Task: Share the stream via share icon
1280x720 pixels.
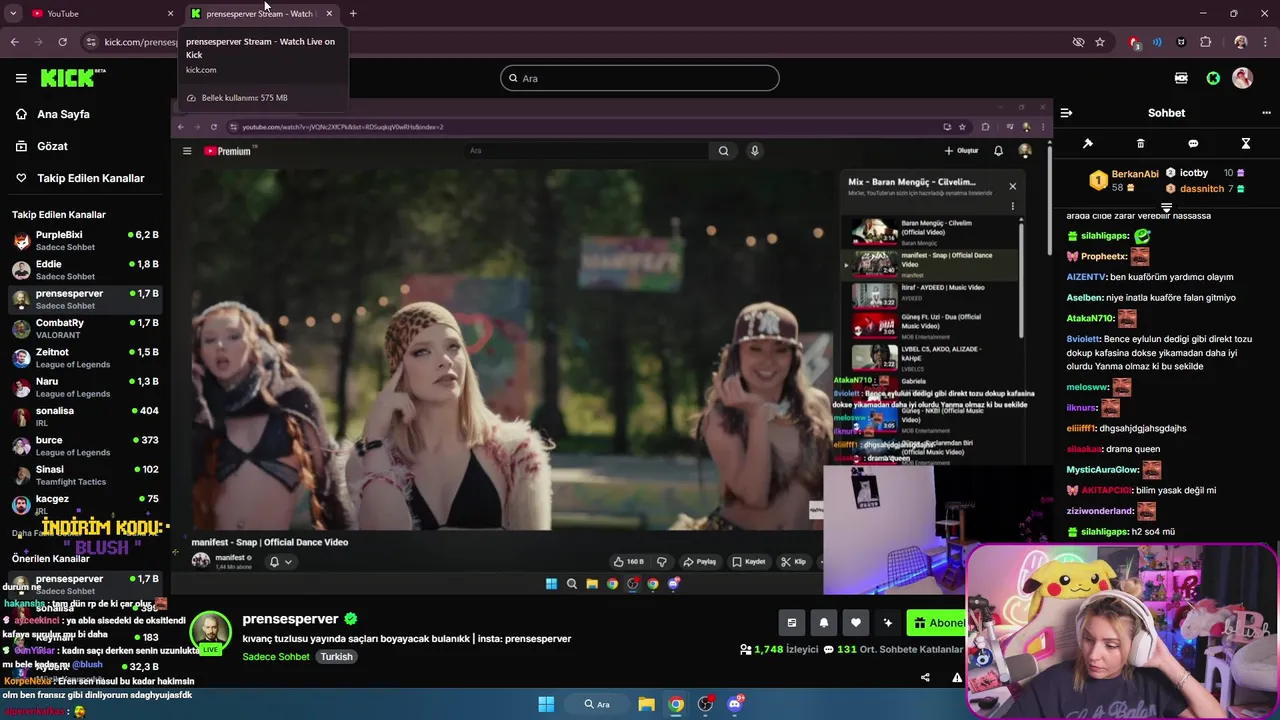Action: coord(924,677)
